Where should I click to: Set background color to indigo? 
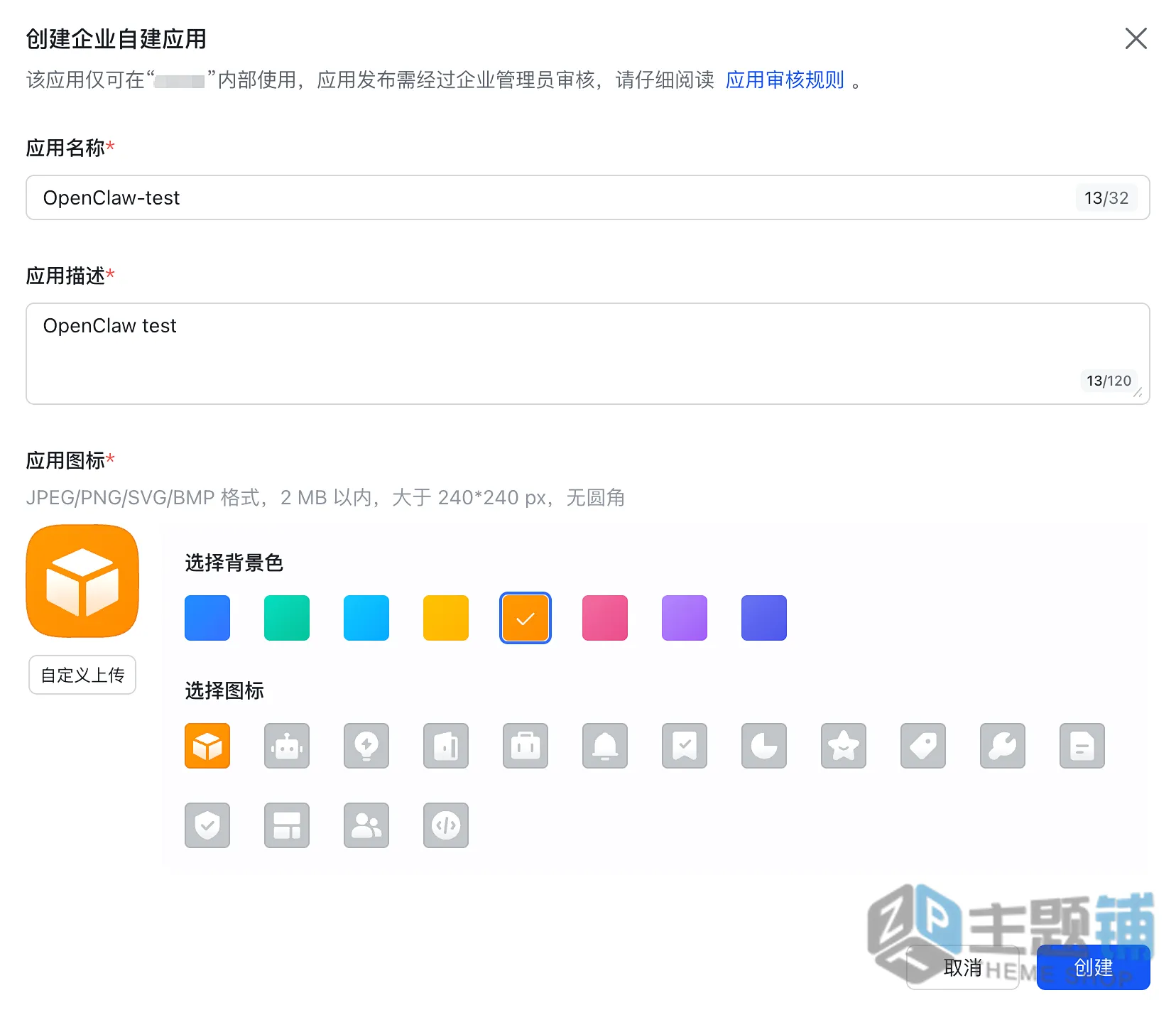point(764,618)
